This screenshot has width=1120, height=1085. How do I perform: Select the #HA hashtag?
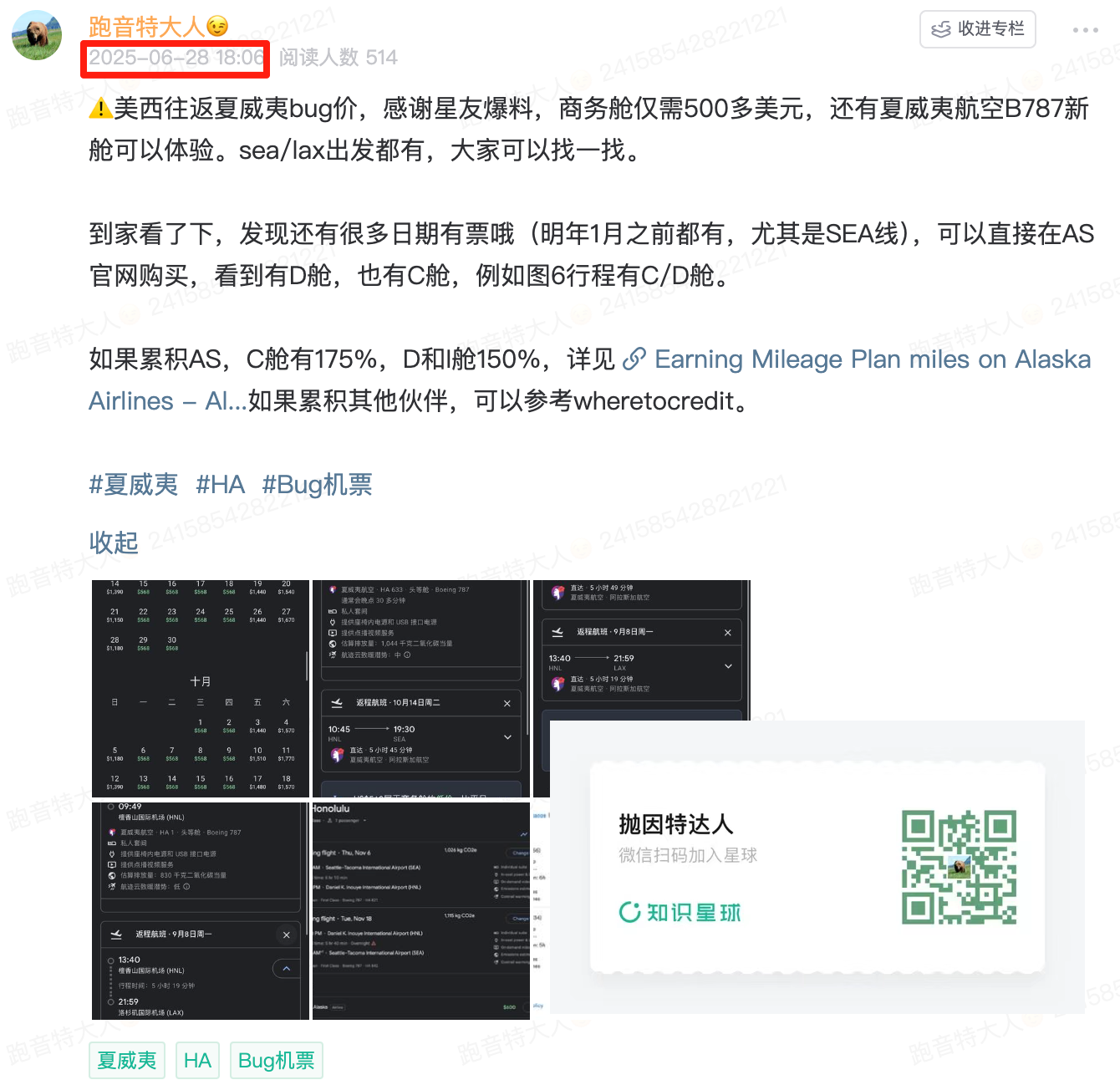(x=221, y=485)
